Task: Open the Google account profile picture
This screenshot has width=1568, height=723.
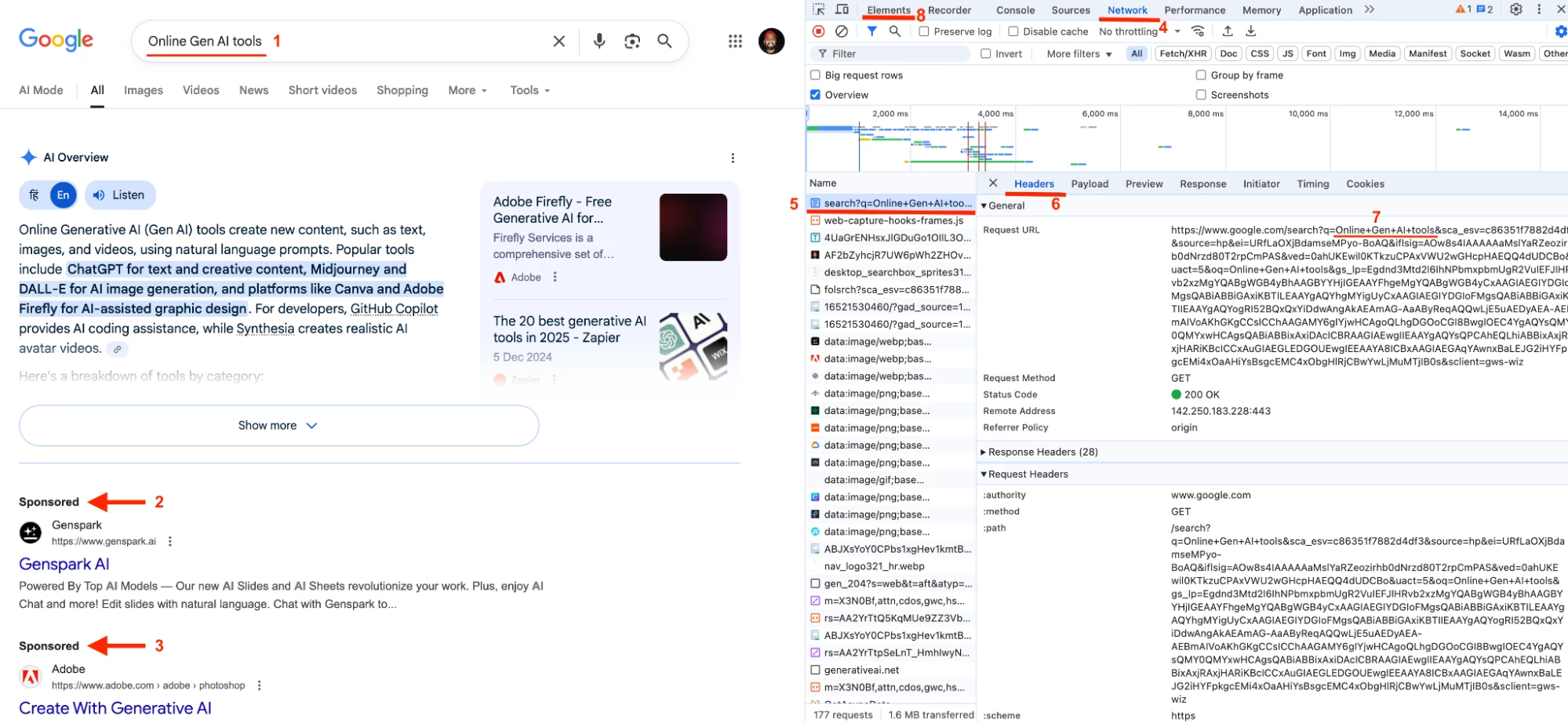Action: click(772, 41)
